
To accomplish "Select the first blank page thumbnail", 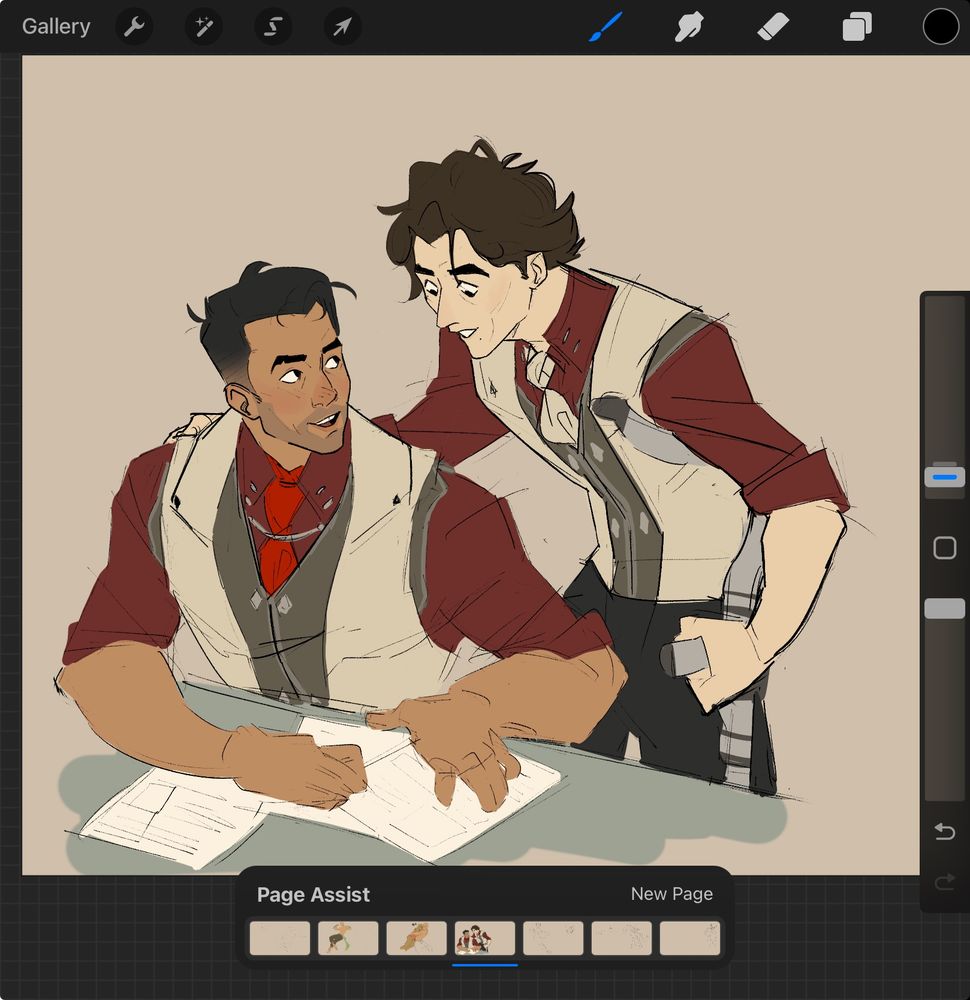I will pos(279,938).
